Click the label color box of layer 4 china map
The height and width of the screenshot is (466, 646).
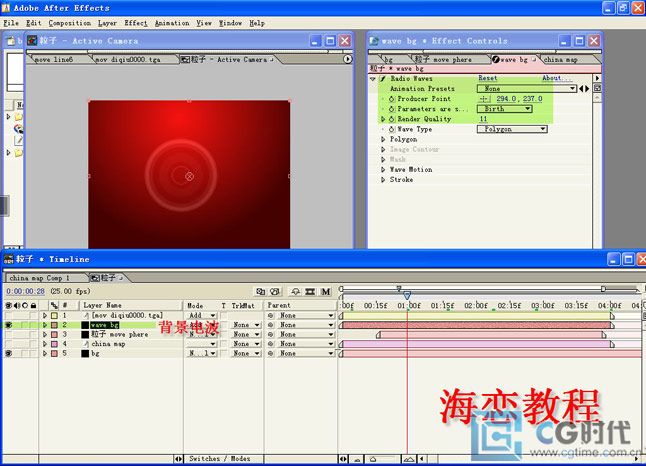click(x=54, y=344)
